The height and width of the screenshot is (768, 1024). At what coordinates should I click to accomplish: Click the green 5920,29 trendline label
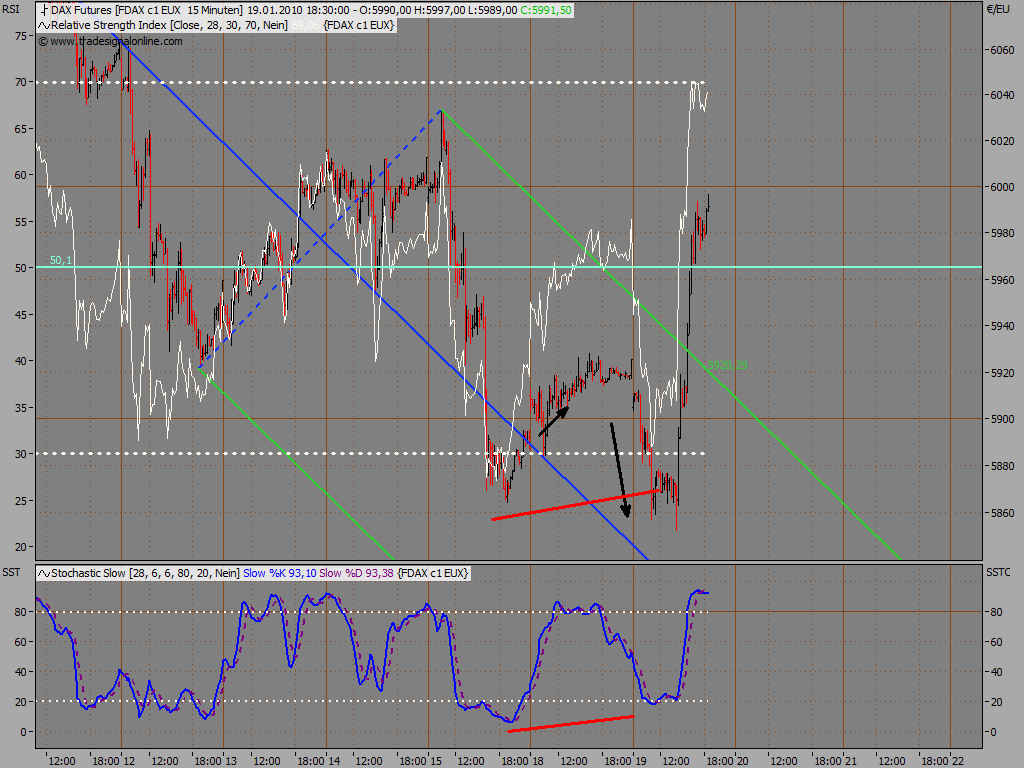coord(728,364)
